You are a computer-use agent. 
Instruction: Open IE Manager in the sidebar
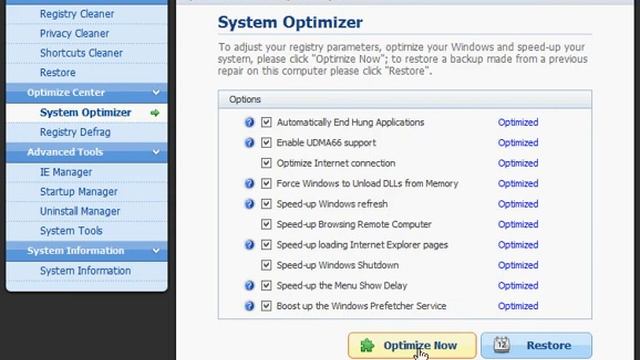tap(66, 172)
